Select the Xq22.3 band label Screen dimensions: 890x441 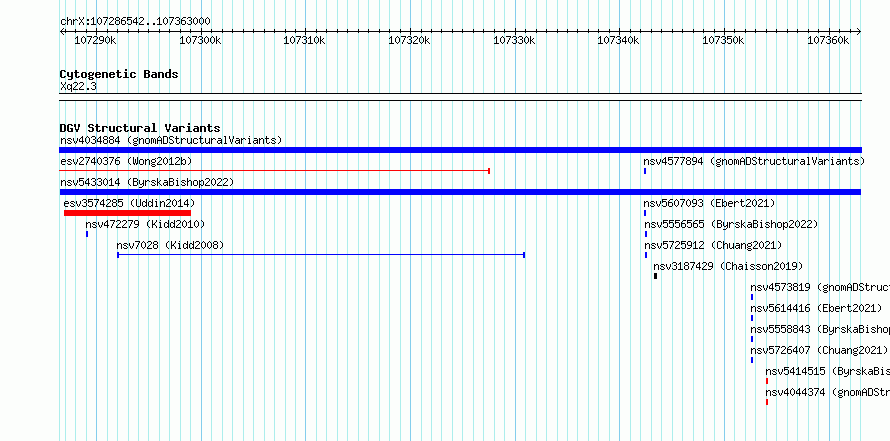(x=78, y=86)
